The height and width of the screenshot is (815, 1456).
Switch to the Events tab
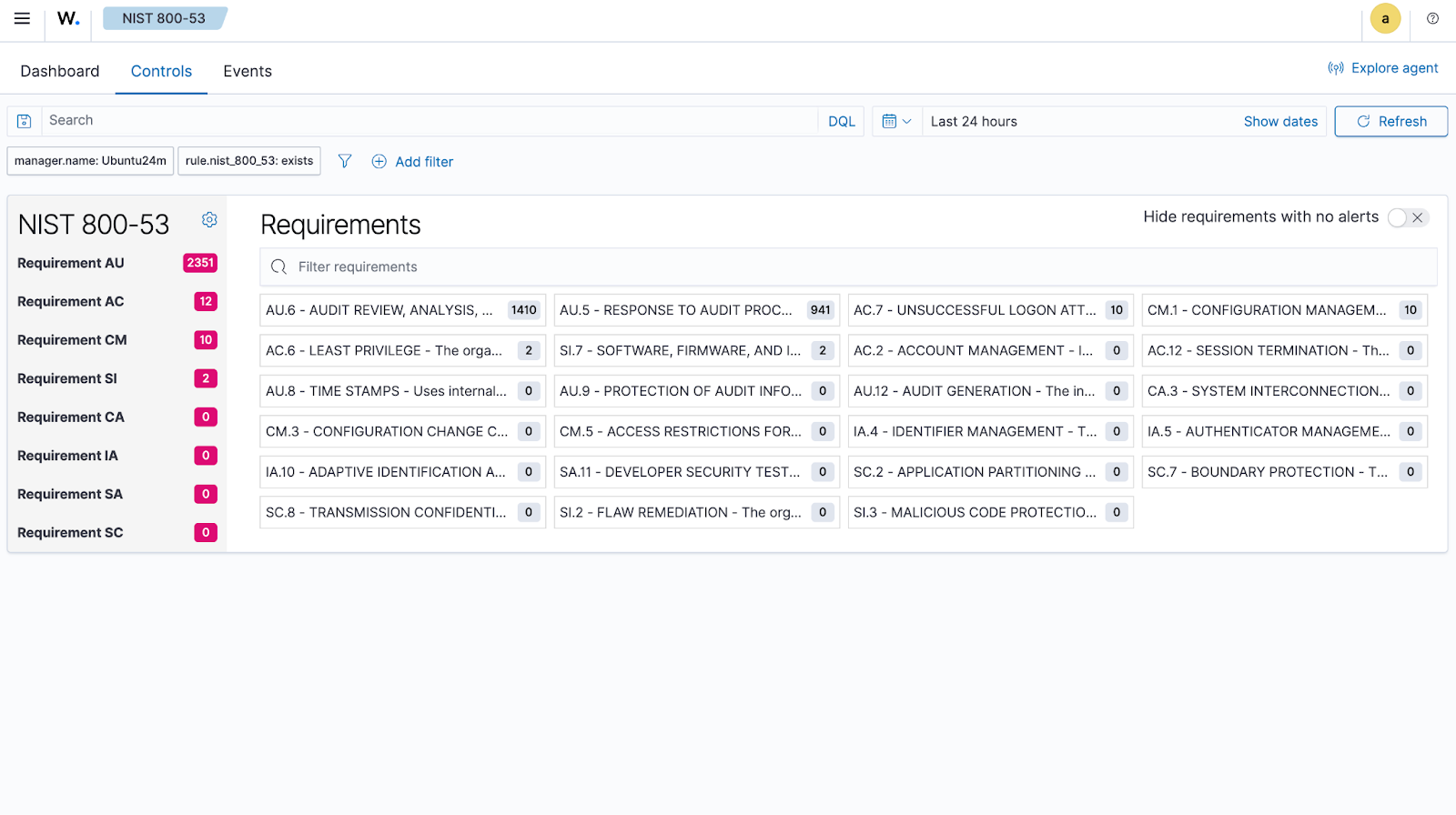coord(248,71)
